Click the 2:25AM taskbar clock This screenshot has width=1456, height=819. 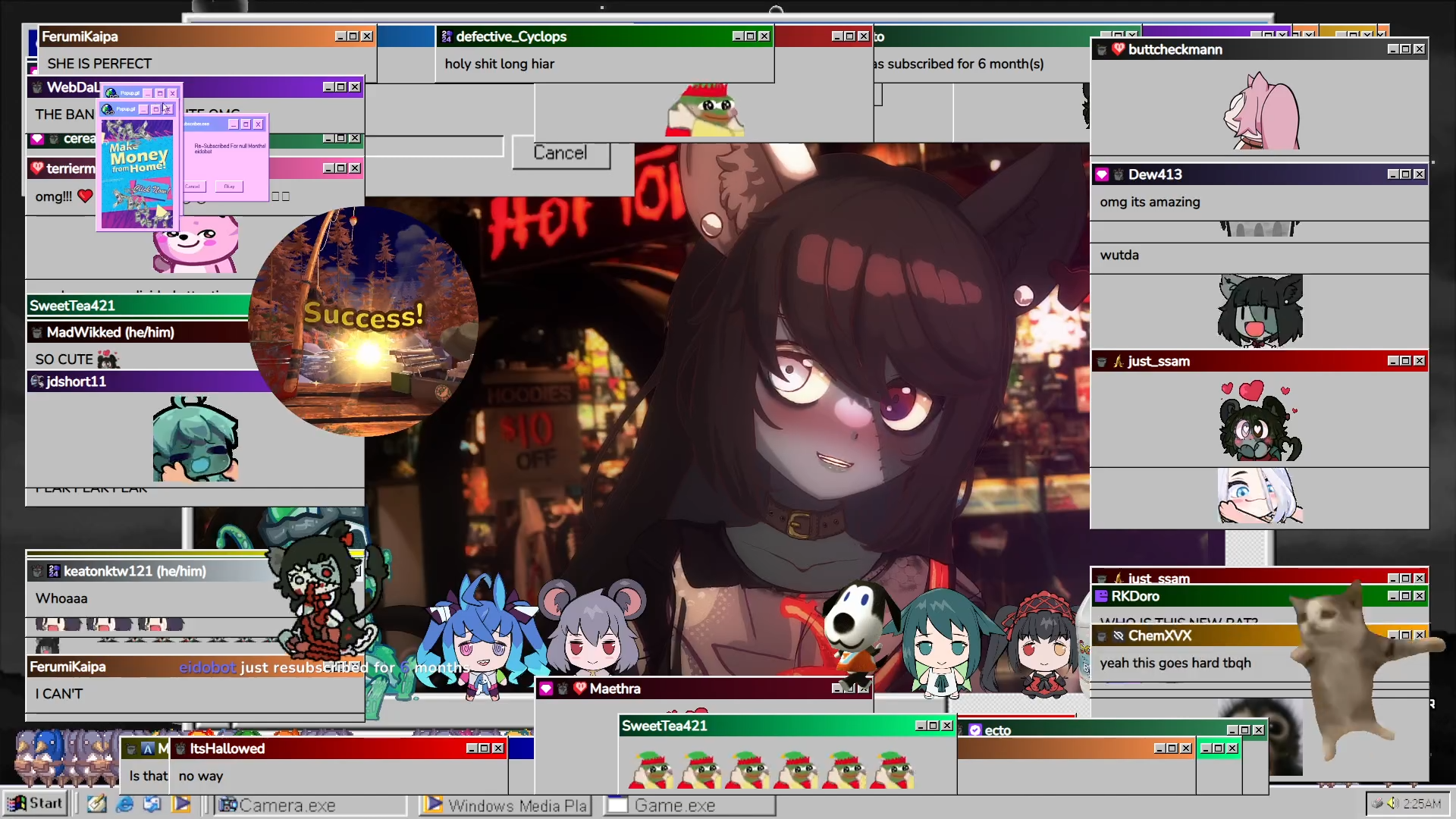1422,803
